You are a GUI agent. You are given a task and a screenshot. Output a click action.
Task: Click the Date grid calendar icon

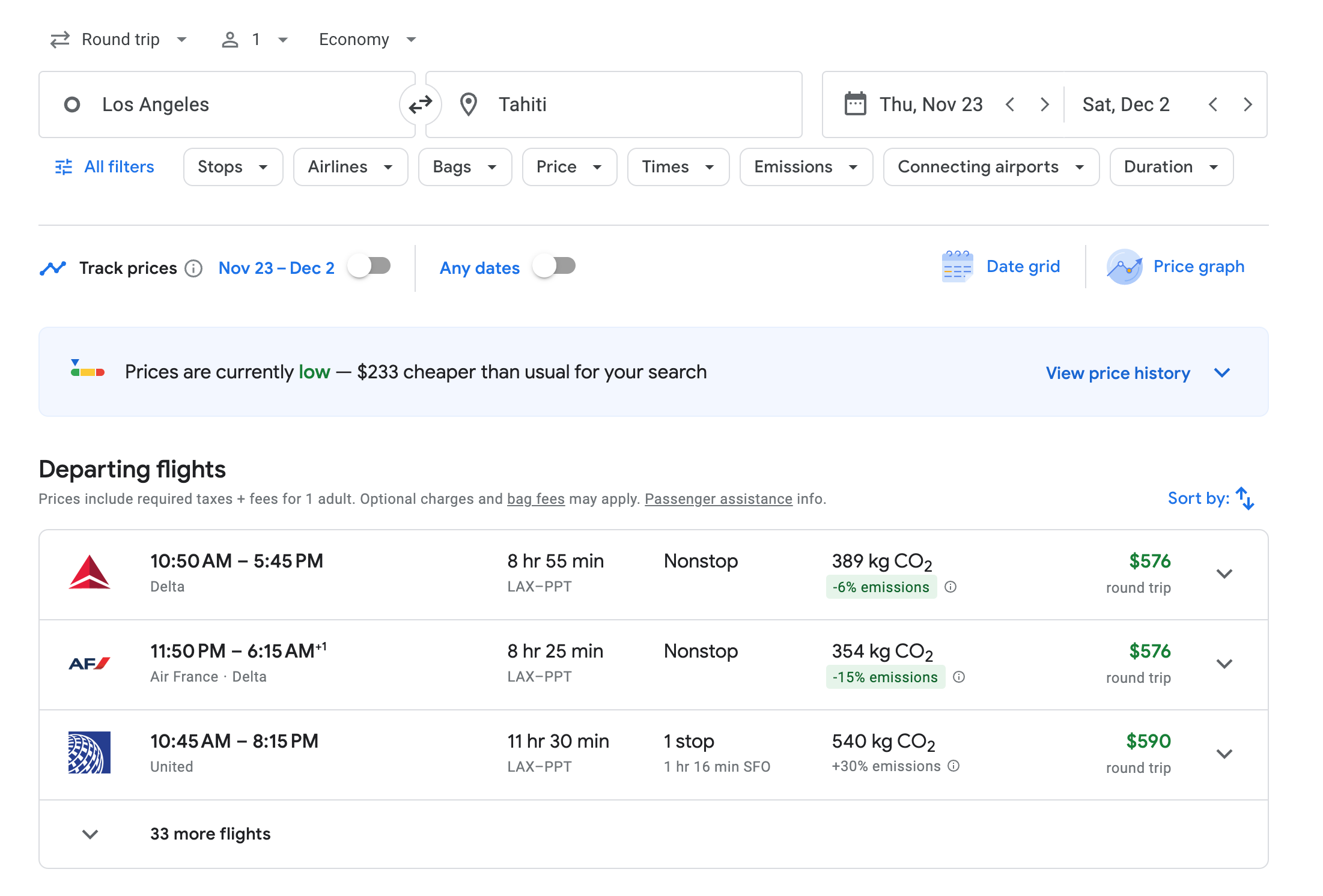(x=957, y=266)
